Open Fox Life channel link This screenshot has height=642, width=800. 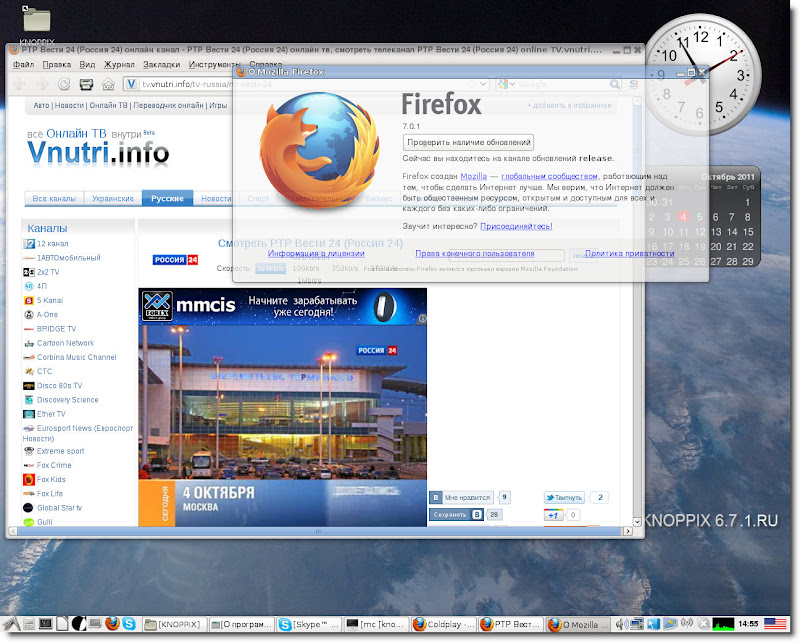pos(49,493)
